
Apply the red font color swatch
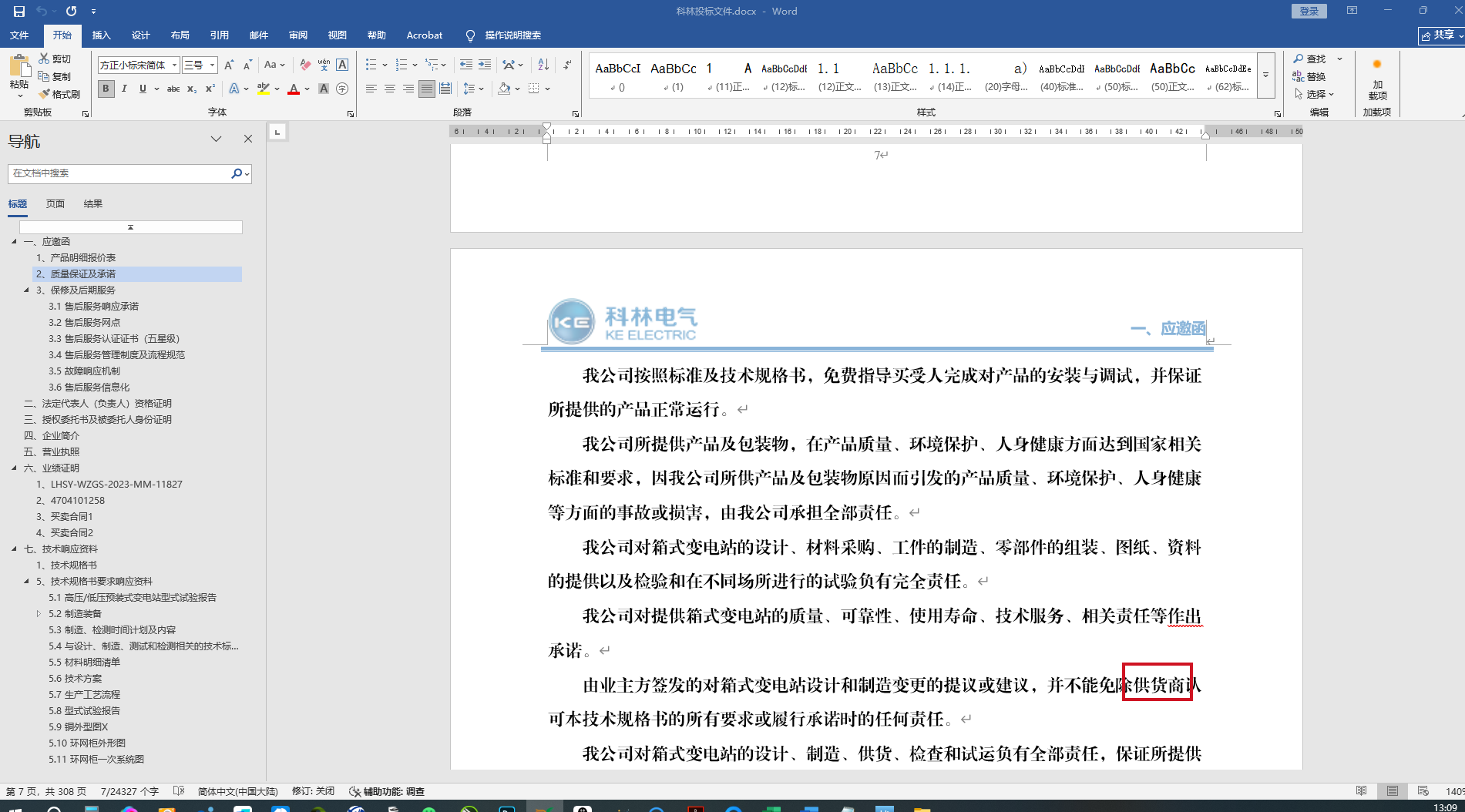[x=294, y=89]
